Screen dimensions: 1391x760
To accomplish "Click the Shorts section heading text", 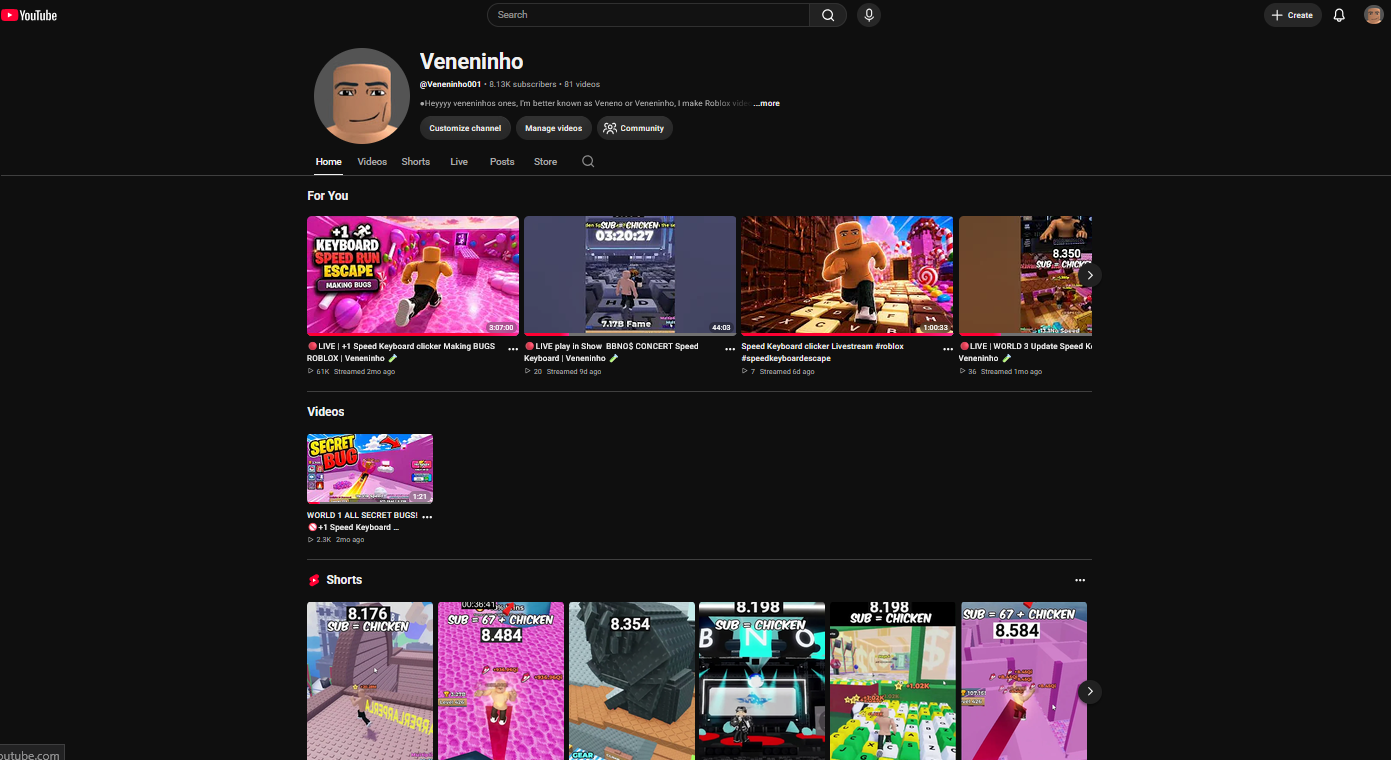I will 344,580.
